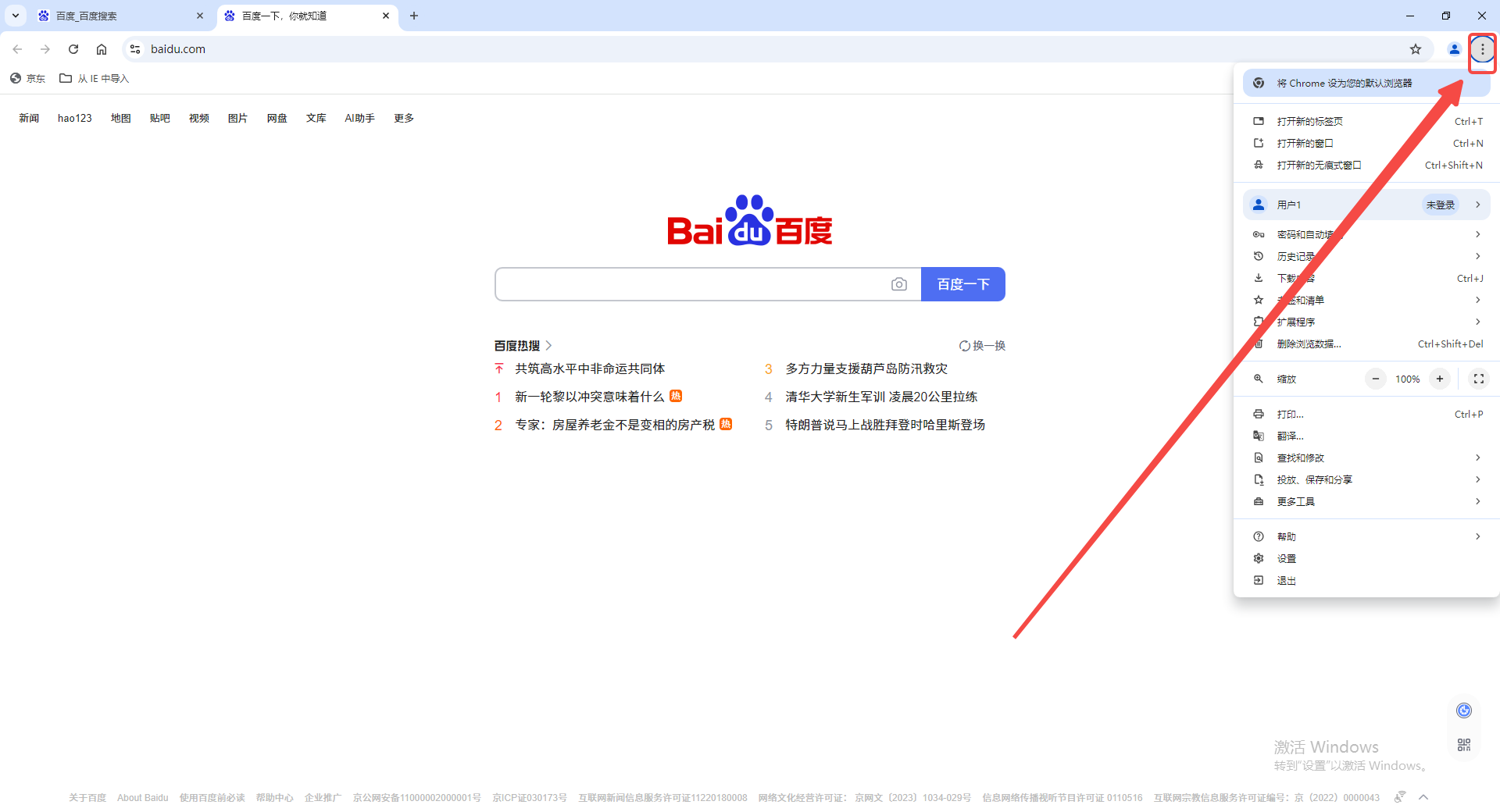Click the camera image-search icon
The height and width of the screenshot is (812, 1500).
tap(899, 284)
